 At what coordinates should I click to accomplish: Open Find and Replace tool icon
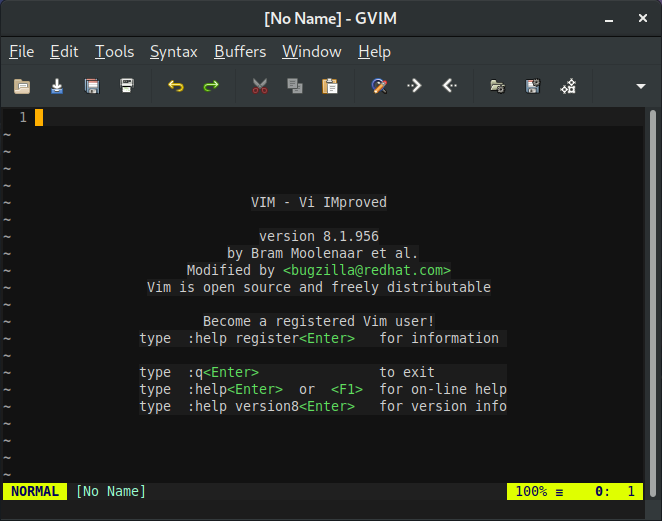point(379,86)
